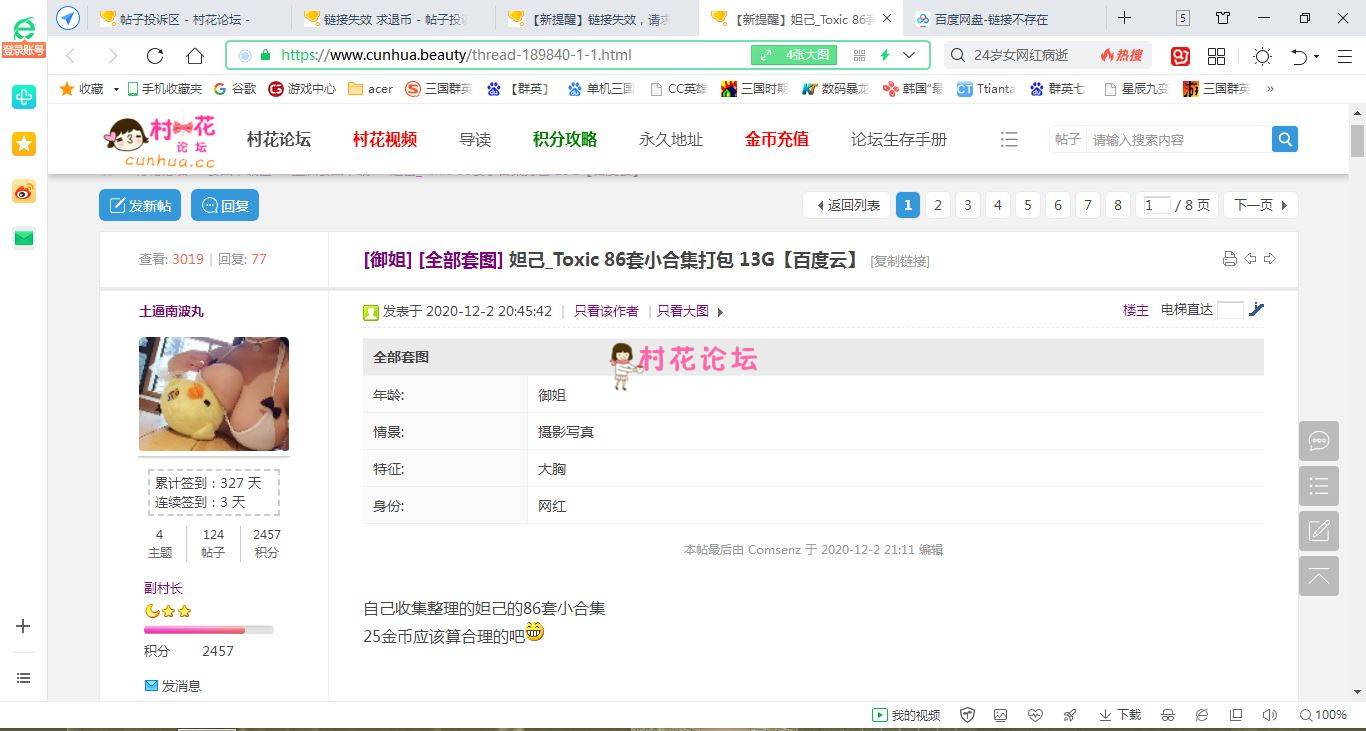Click the 热搜 hot search label
Viewport: 1366px width, 731px height.
pos(1121,56)
